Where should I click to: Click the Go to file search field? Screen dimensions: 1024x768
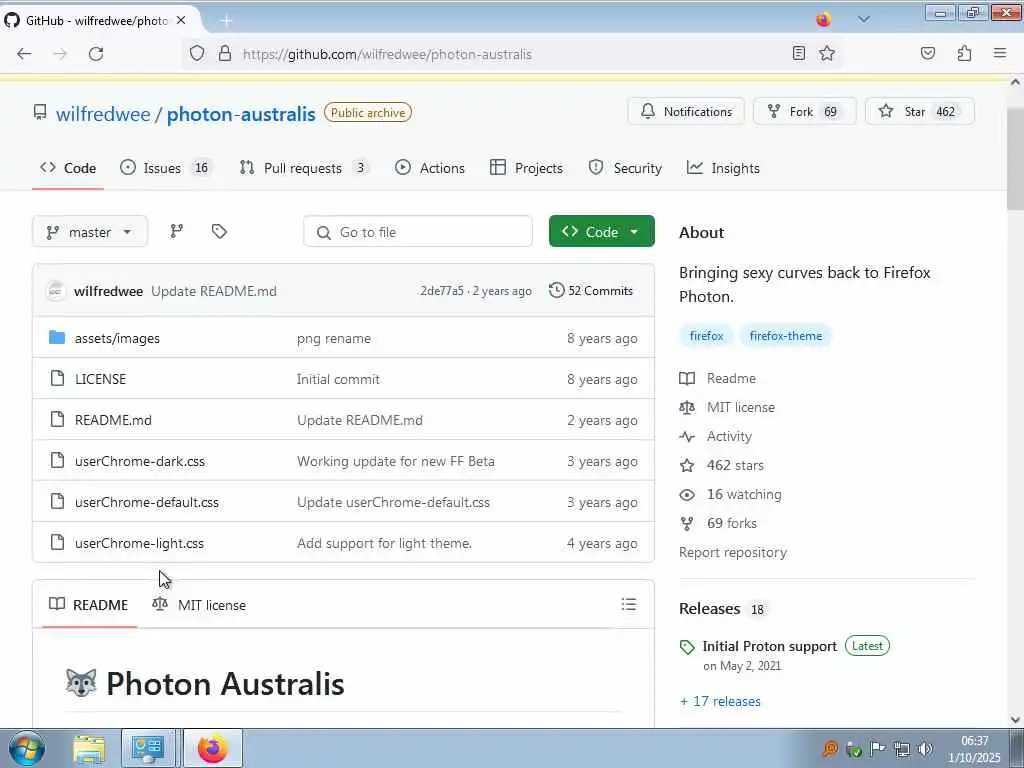tap(418, 232)
